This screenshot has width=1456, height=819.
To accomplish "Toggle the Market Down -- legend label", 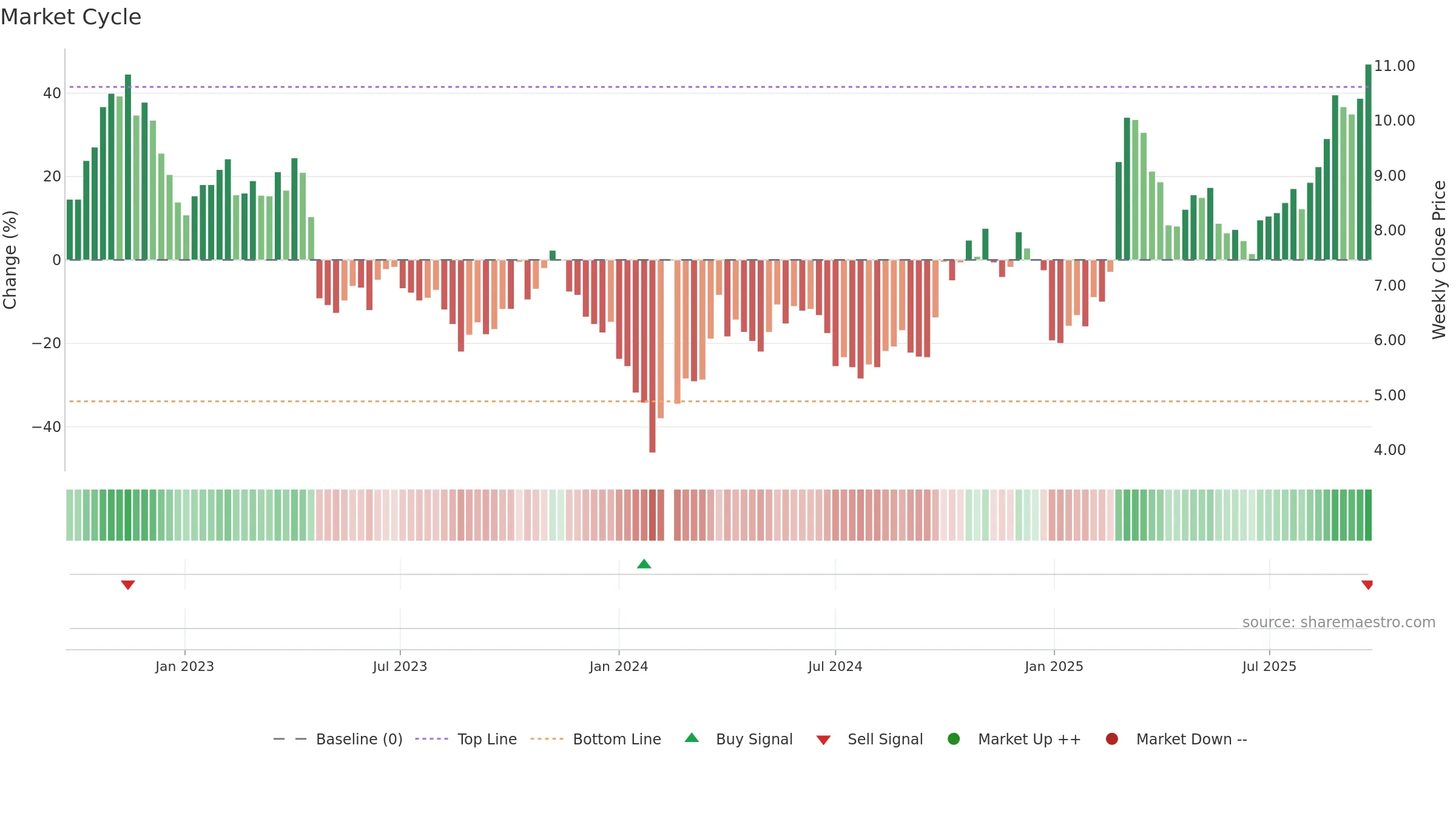I will 1191,740.
